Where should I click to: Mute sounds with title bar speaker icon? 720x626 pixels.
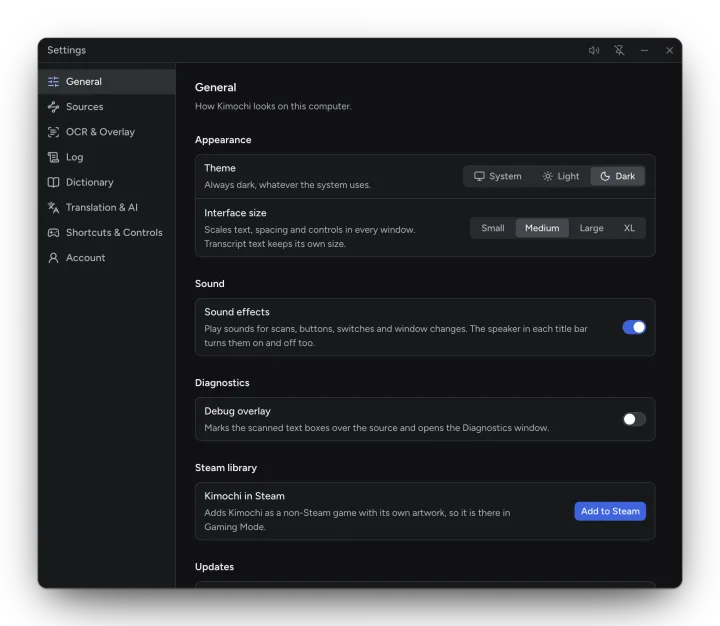594,50
